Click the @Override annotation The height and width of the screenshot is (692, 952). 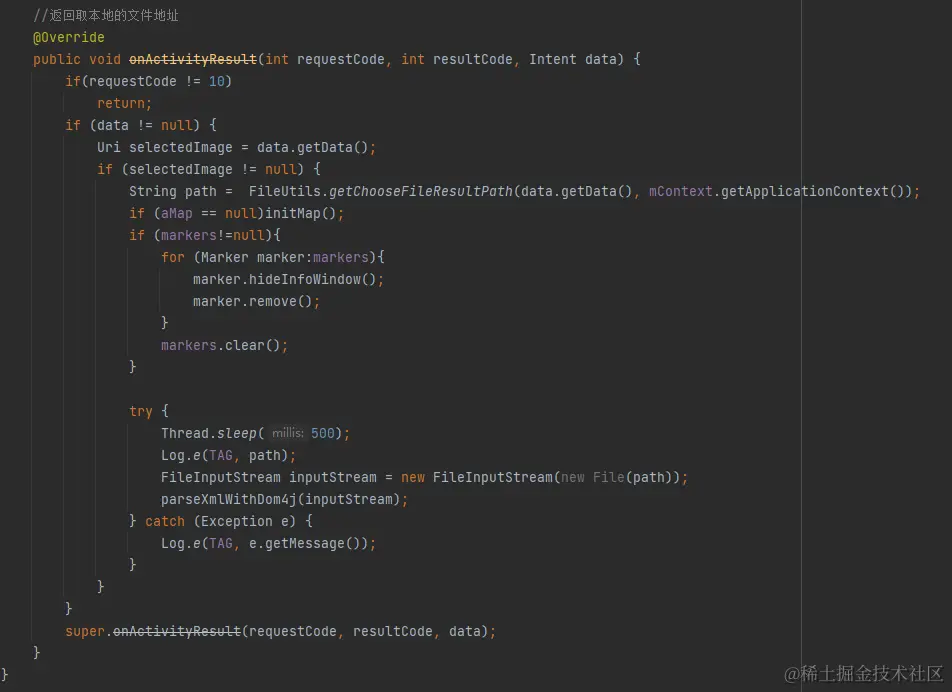[x=69, y=38]
